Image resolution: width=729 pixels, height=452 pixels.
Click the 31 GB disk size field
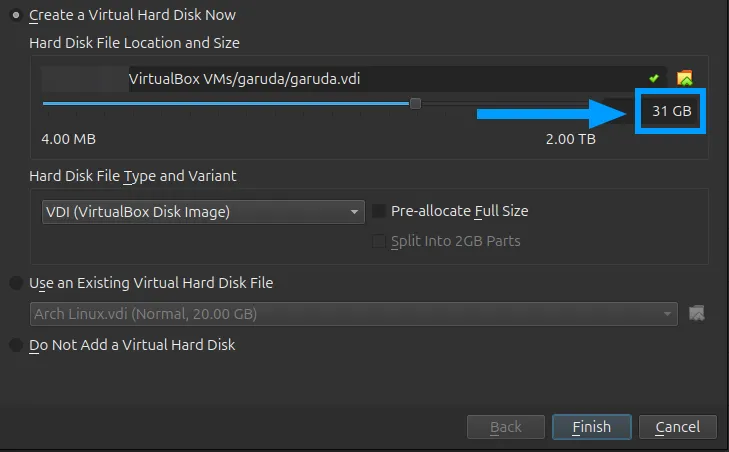670,111
